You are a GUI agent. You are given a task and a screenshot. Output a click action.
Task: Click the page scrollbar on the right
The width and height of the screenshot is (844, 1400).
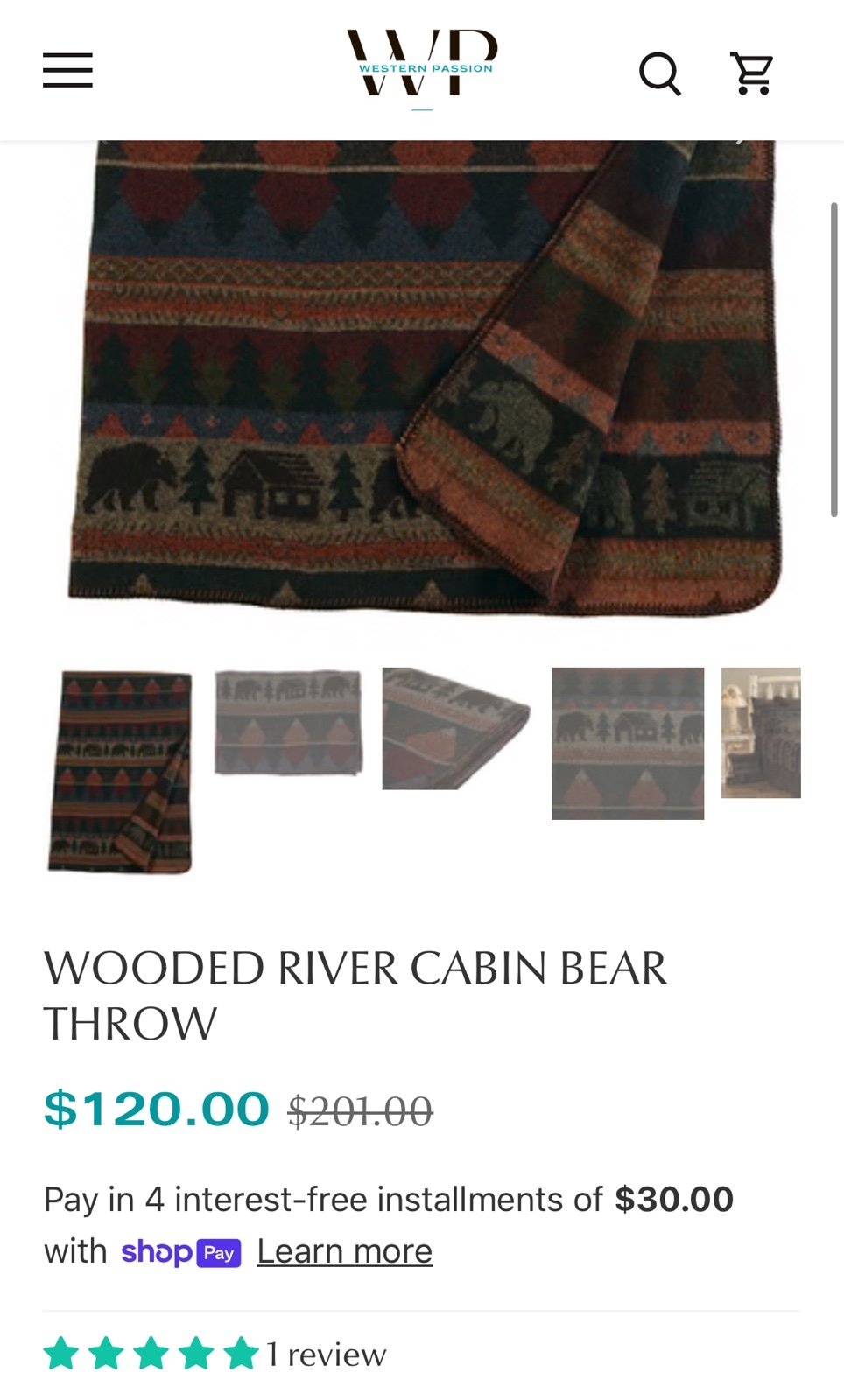[834, 360]
